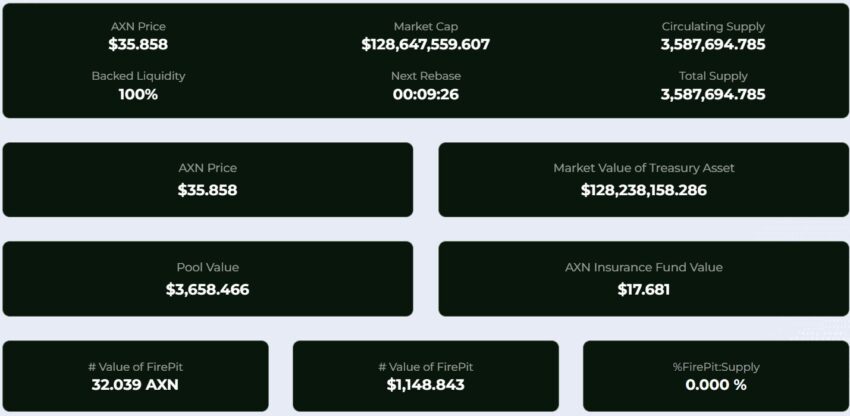Select the Total Supply figure
Viewport: 850px width, 416px height.
(x=713, y=94)
